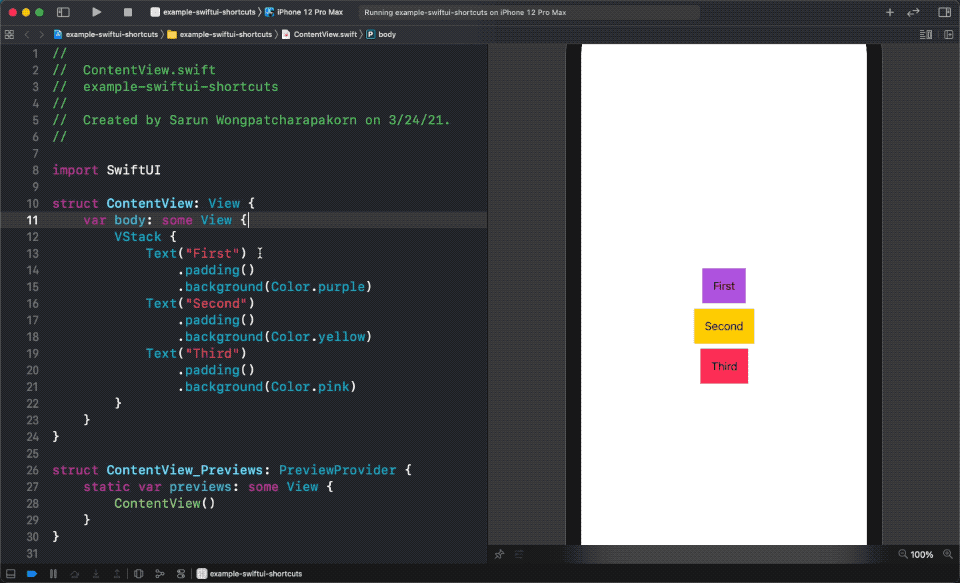Zoom out the preview canvas

click(902, 554)
